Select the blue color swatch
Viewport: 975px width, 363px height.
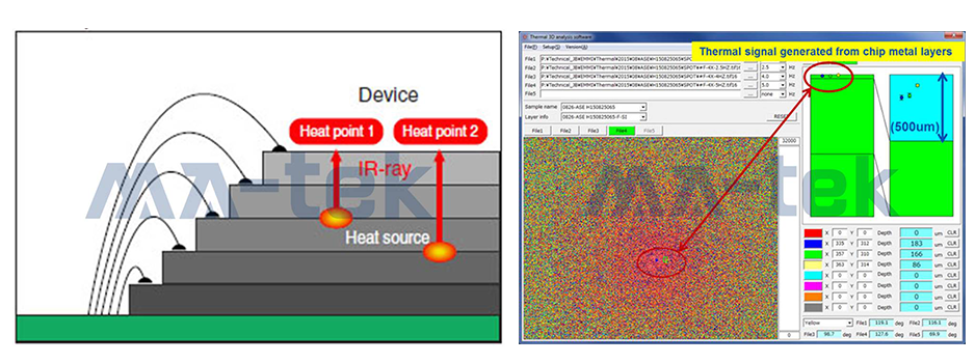tap(813, 244)
